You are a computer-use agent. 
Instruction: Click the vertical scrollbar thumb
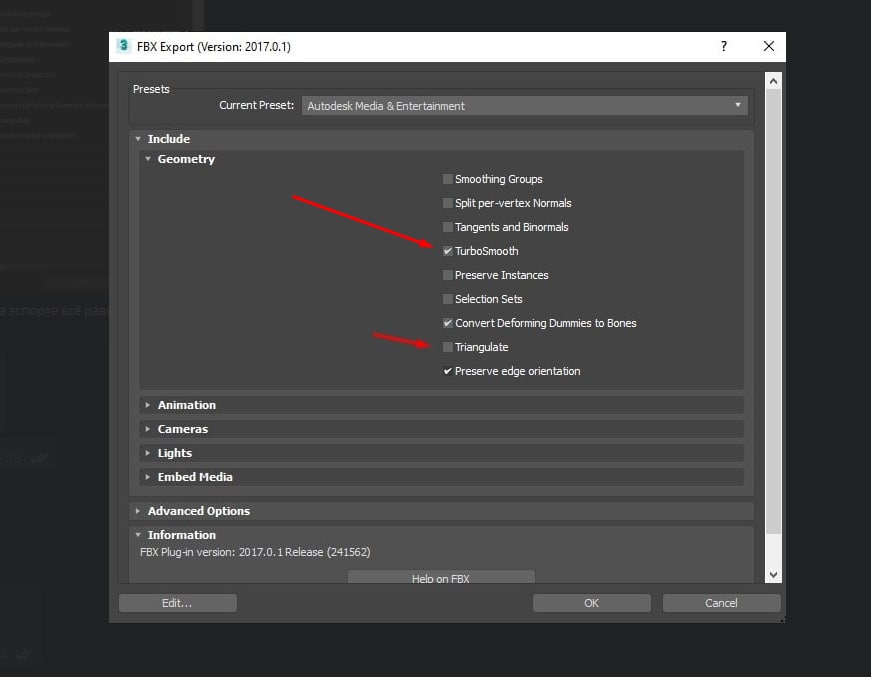773,311
